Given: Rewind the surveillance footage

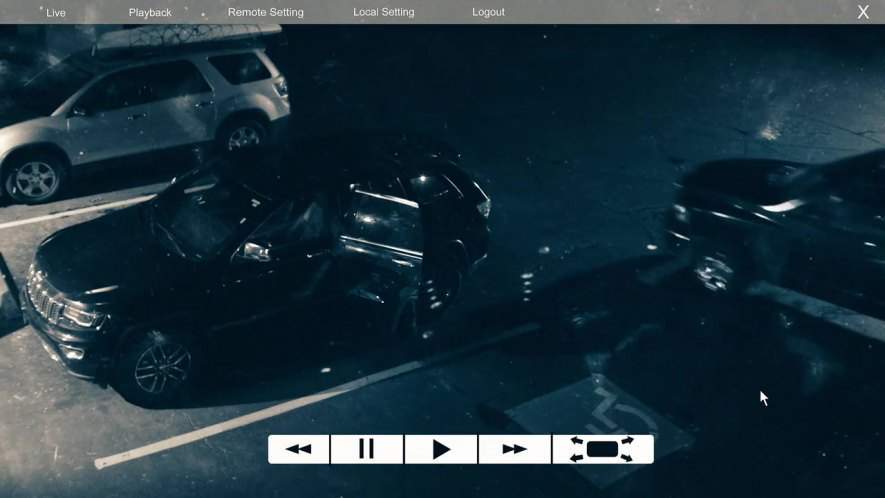Looking at the screenshot, I should tap(298, 449).
